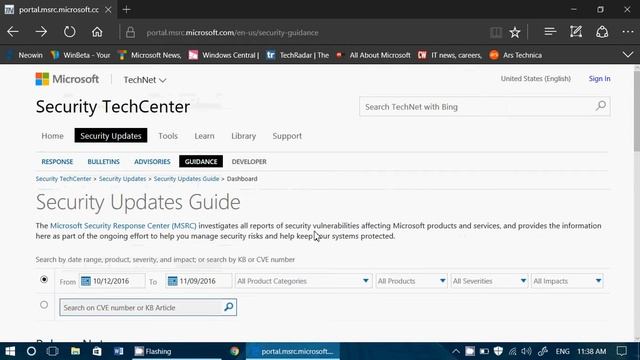Open the Tools tab
Screen dimensions: 640x360
(168, 136)
